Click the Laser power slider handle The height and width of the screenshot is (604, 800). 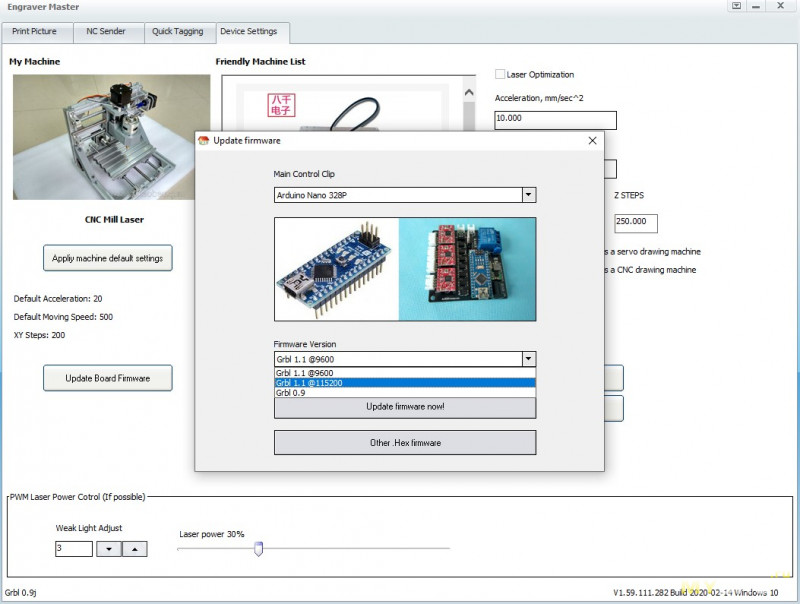pos(259,549)
